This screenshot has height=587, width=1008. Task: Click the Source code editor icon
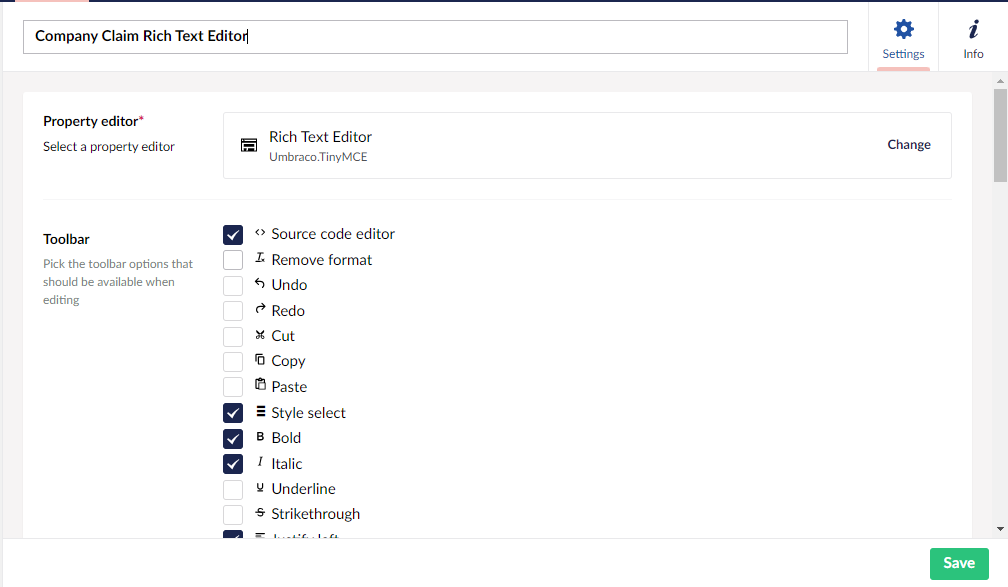(260, 233)
